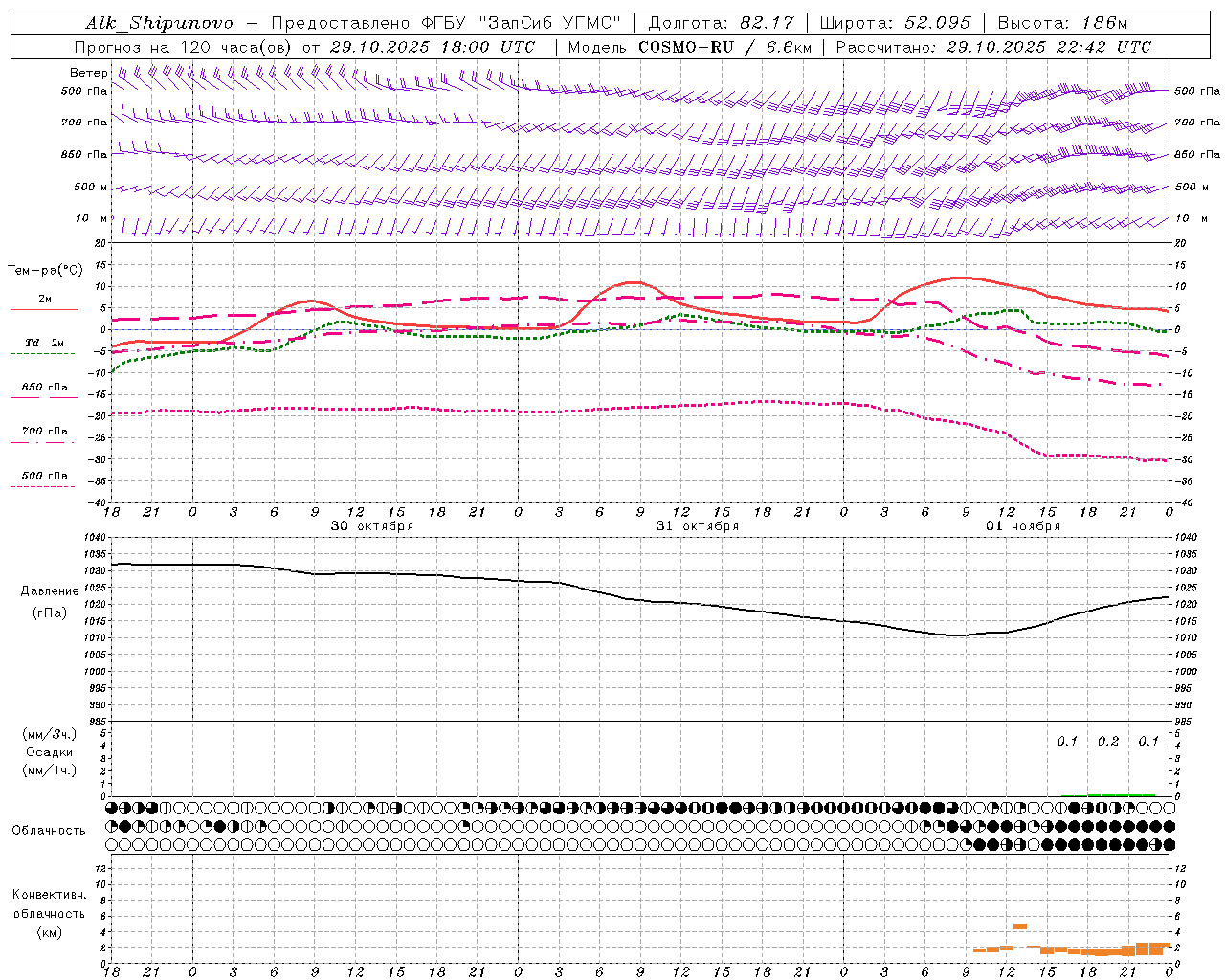This screenshot has width=1225, height=980.
Task: Click the left "500 м" wind level label
Action: click(91, 188)
